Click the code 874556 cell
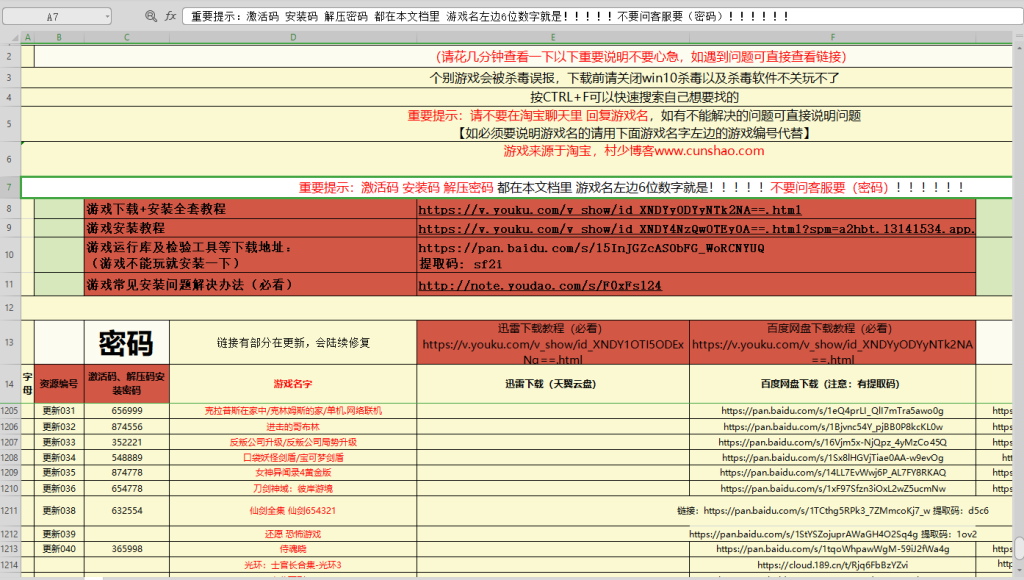 tap(127, 427)
